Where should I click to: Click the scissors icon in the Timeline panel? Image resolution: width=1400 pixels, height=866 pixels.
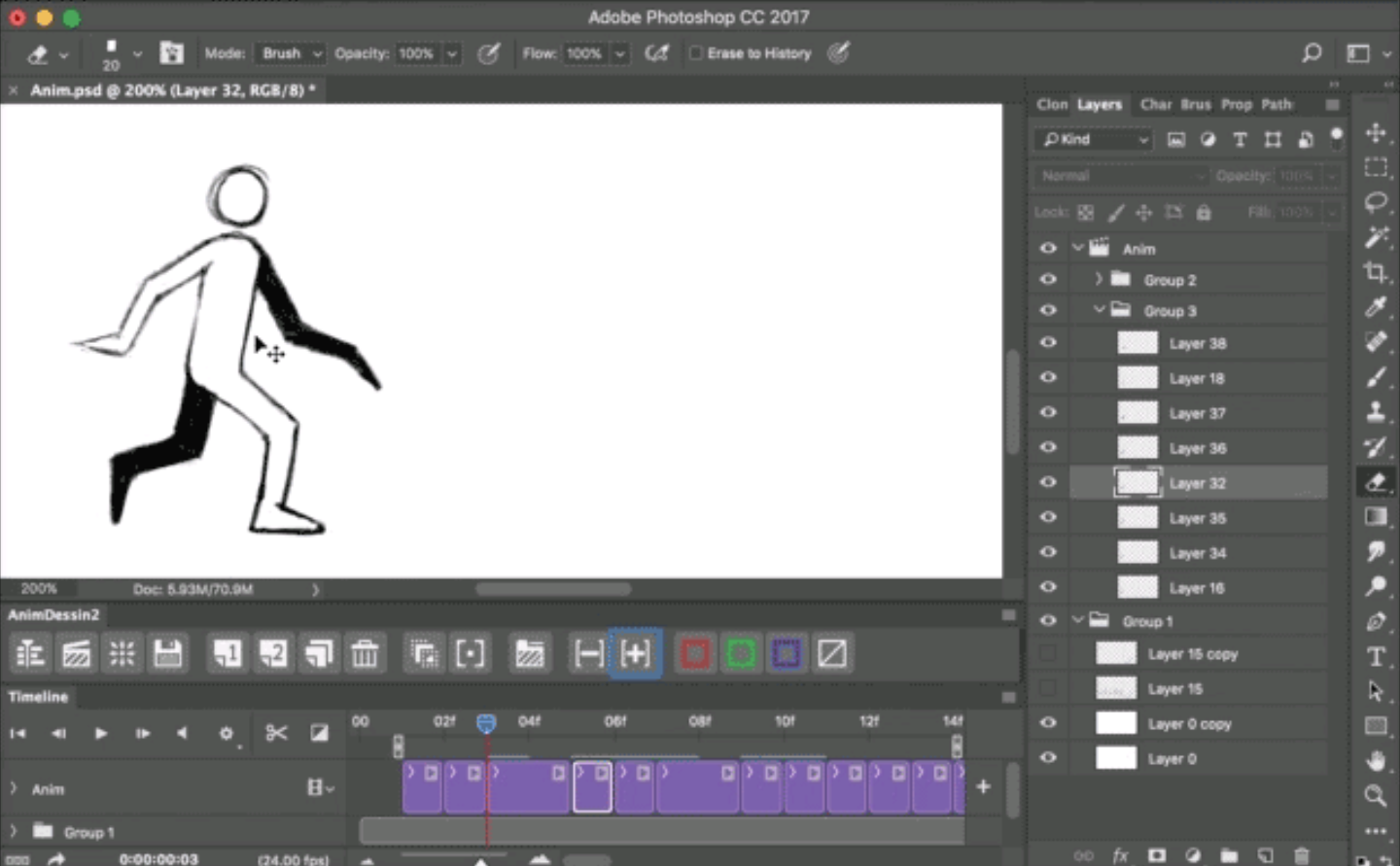point(276,733)
